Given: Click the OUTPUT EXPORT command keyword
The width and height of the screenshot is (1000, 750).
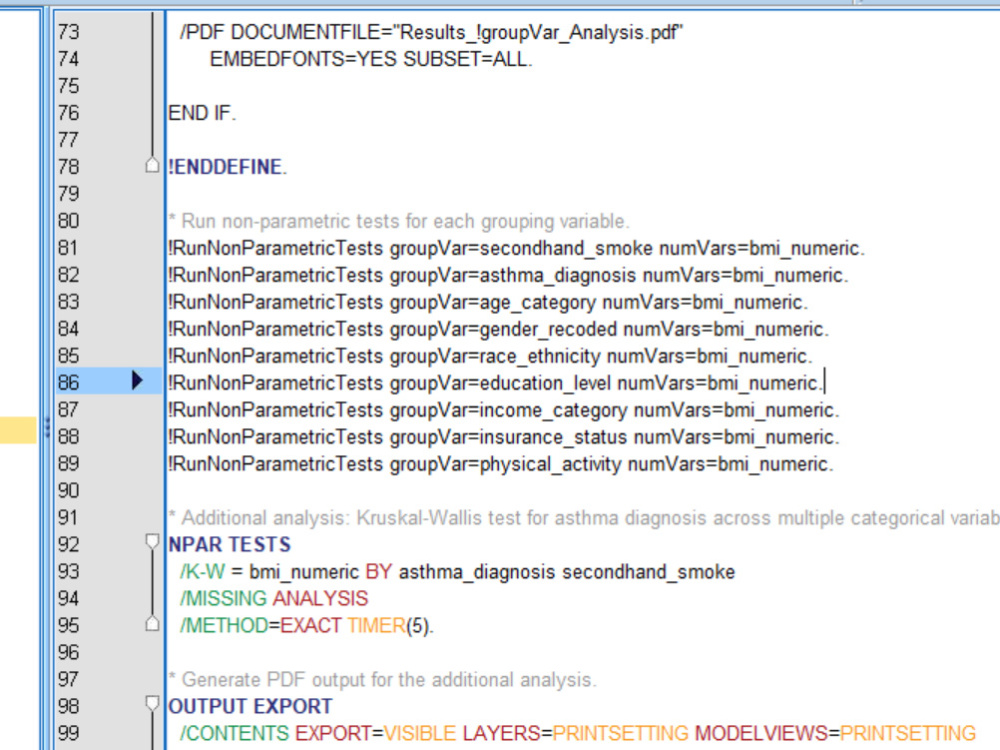Looking at the screenshot, I should [x=250, y=707].
